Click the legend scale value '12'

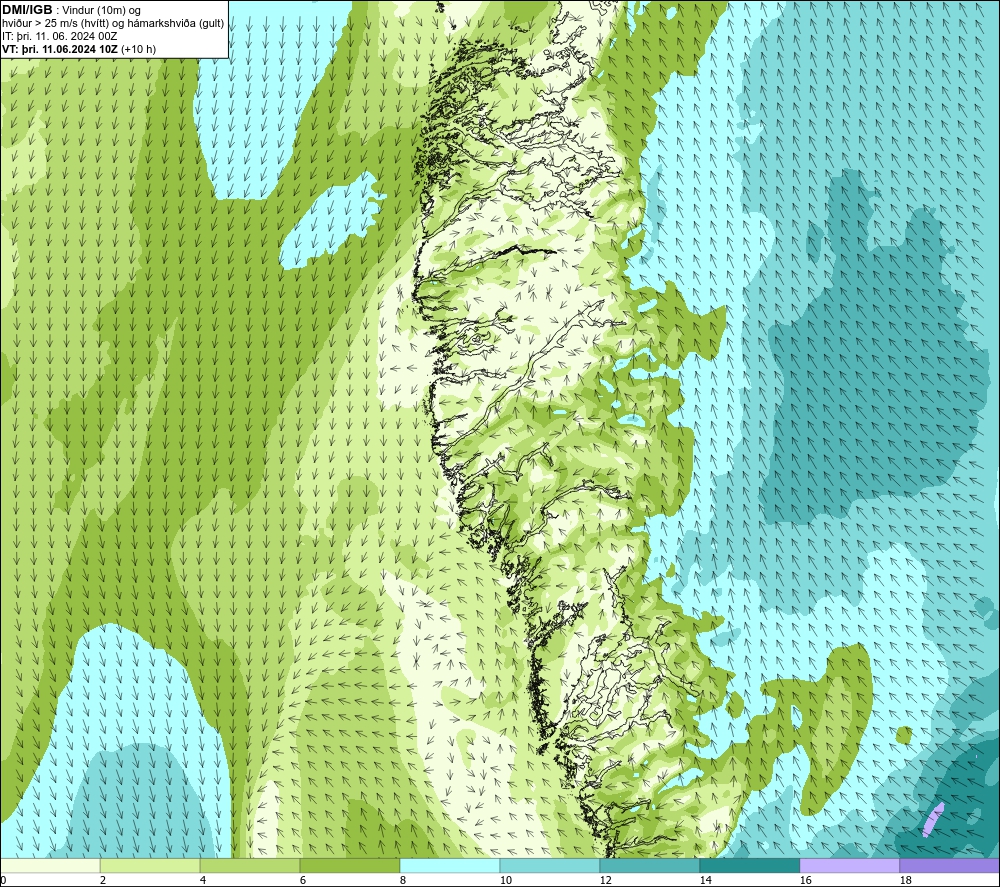[x=605, y=881]
